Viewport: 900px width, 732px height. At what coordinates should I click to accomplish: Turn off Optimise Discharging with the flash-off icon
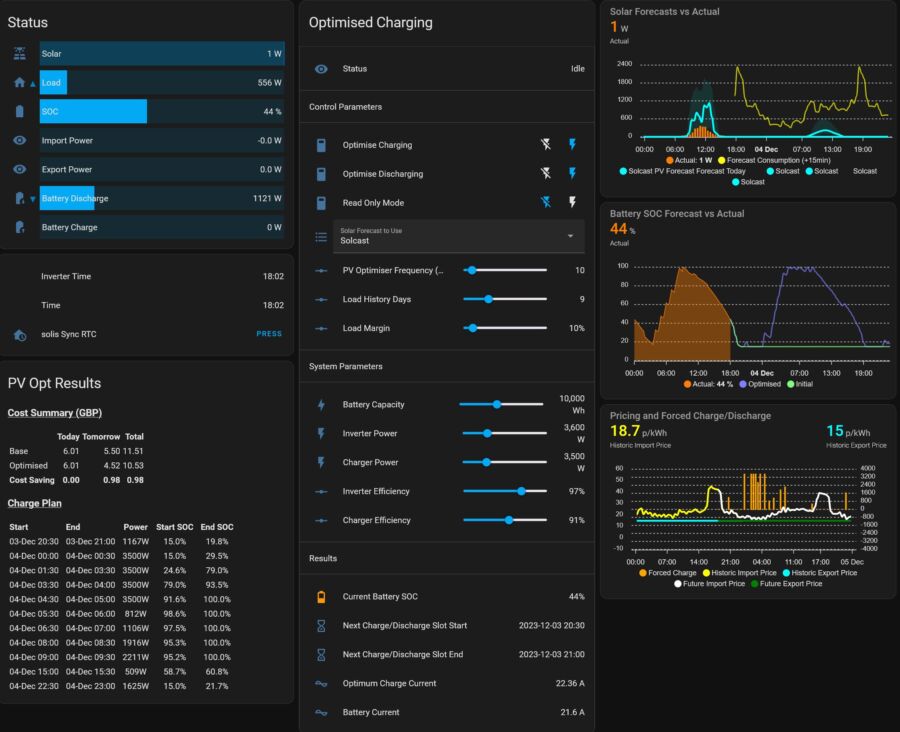[546, 173]
